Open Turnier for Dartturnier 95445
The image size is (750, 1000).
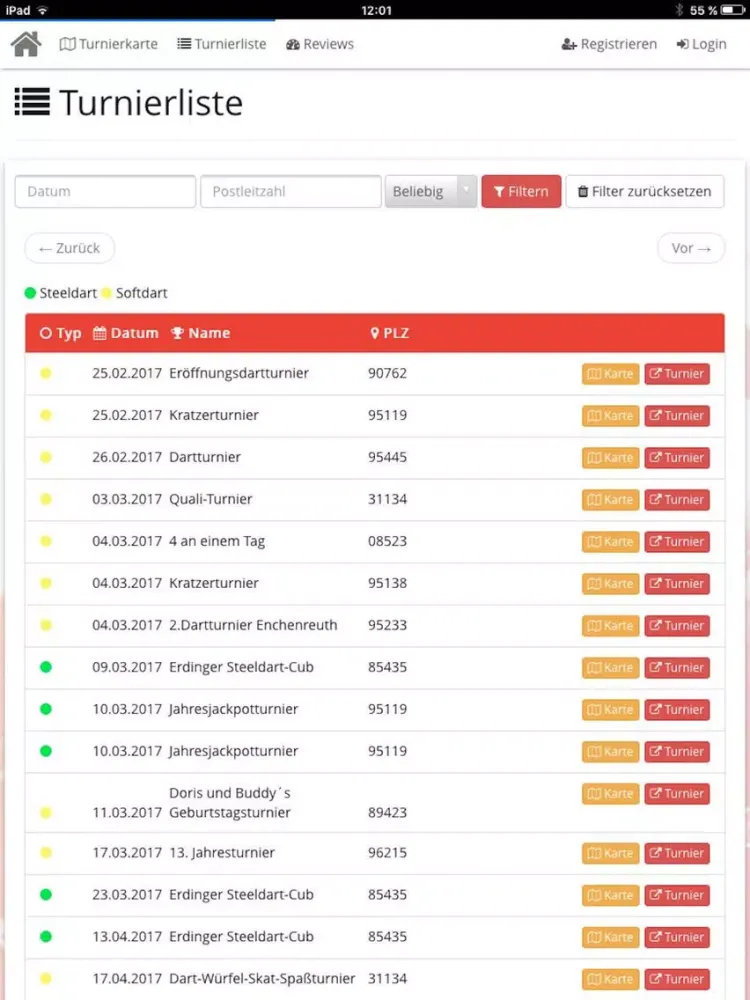pyautogui.click(x=677, y=458)
